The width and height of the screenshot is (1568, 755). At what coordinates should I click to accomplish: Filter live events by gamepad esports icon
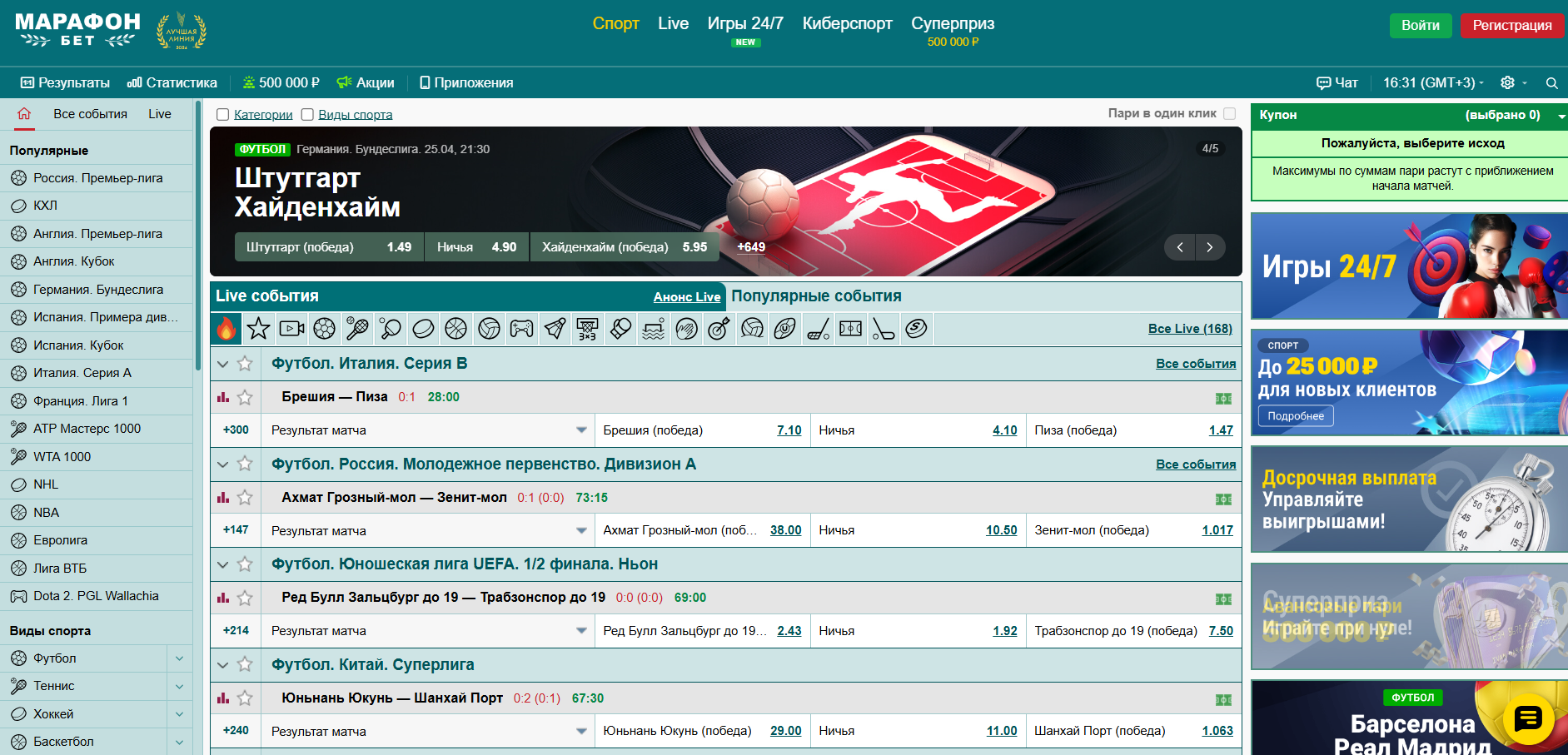tap(521, 329)
